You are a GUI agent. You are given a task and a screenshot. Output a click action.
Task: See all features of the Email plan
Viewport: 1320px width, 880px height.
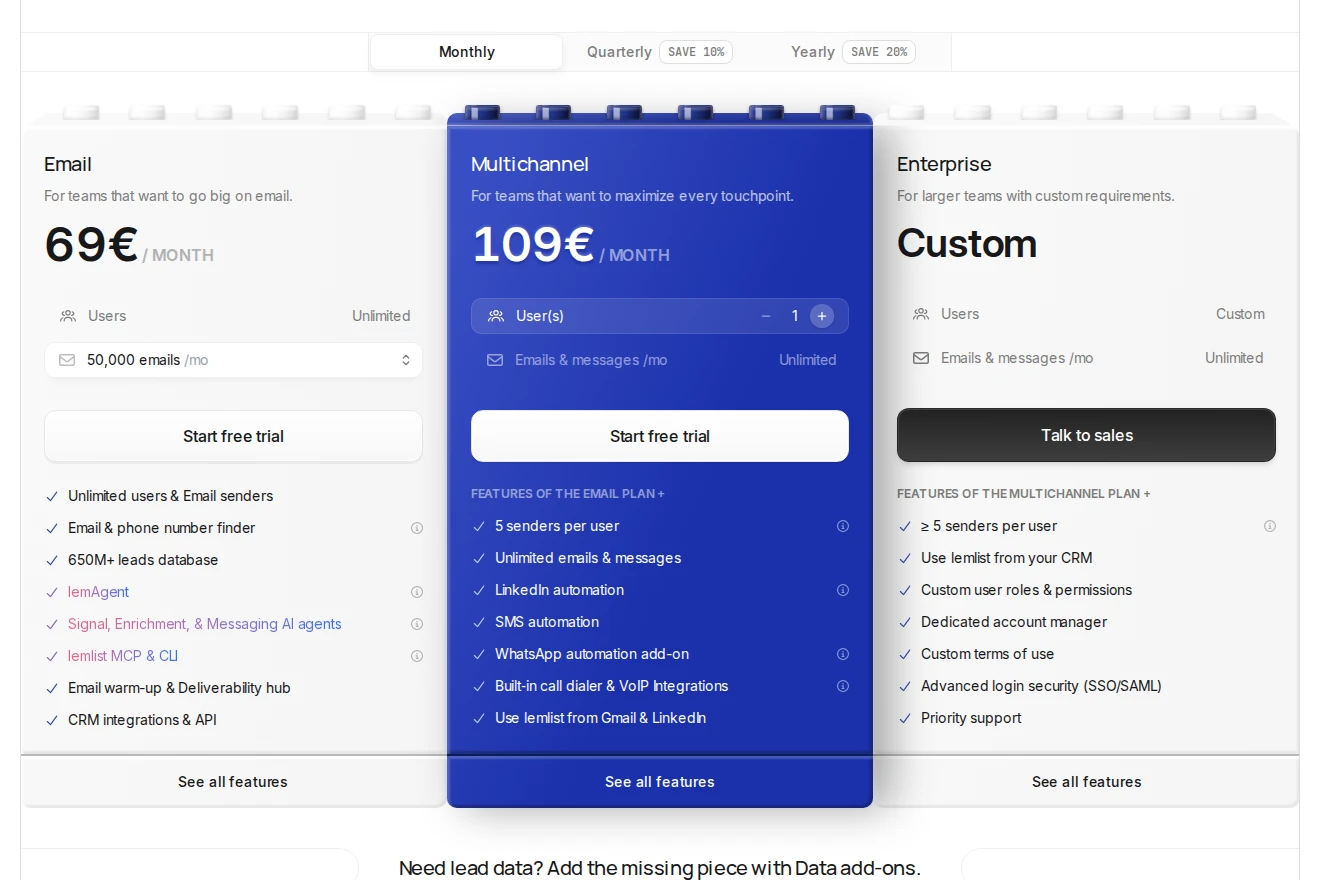click(233, 782)
